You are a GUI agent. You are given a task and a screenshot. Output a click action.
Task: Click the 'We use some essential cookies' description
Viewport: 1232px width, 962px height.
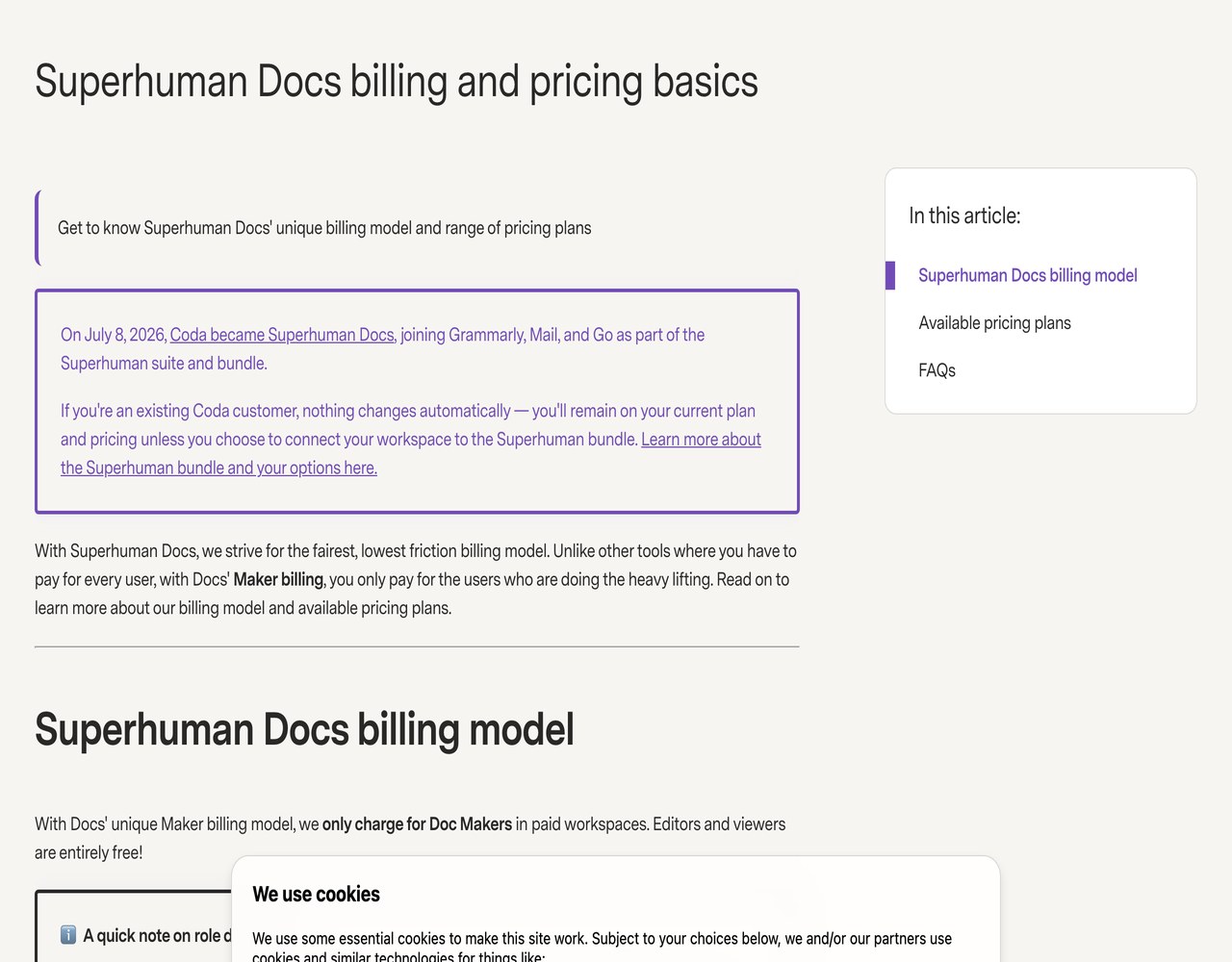coord(602,947)
